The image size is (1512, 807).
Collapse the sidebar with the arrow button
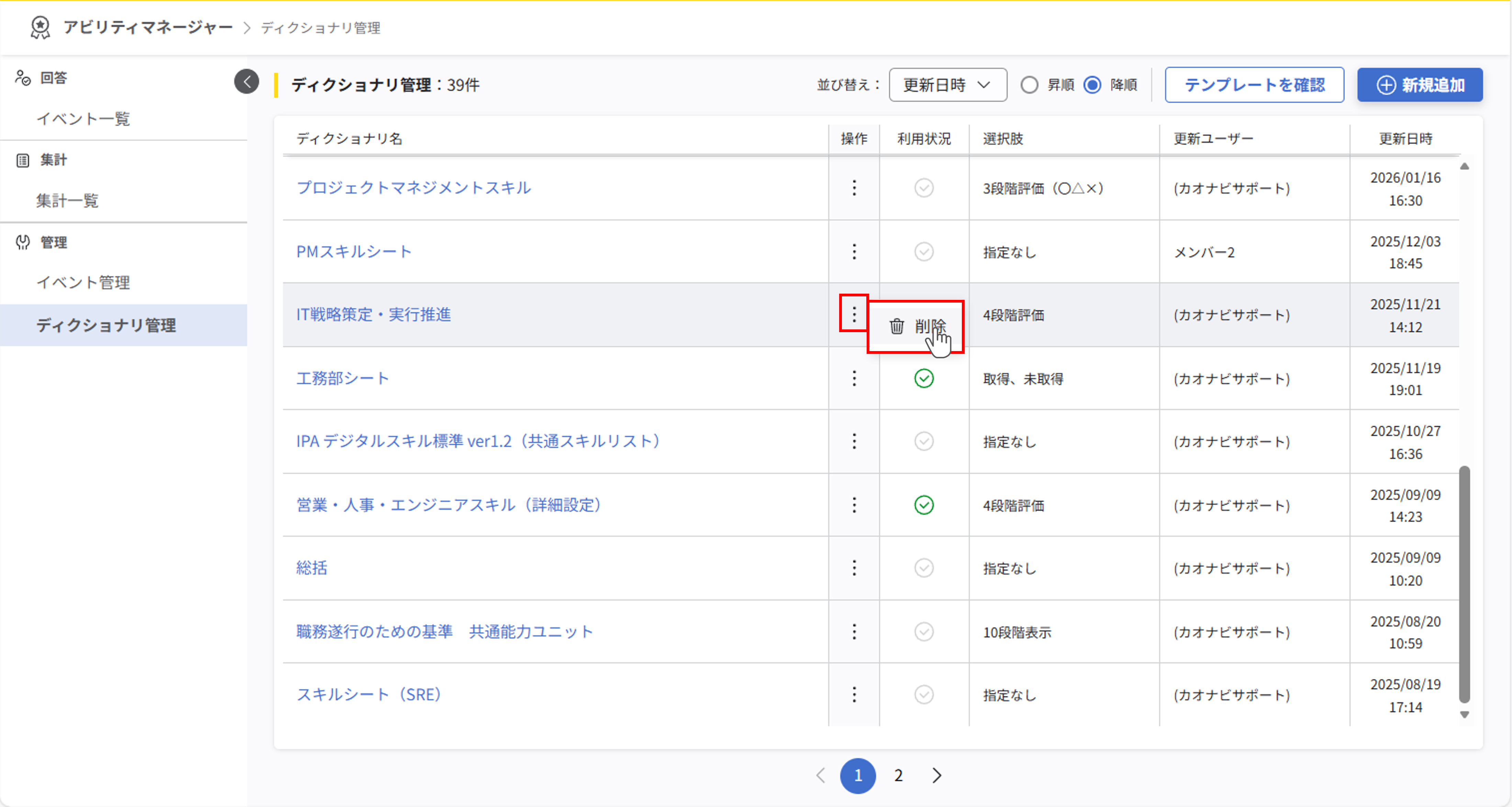point(246,81)
